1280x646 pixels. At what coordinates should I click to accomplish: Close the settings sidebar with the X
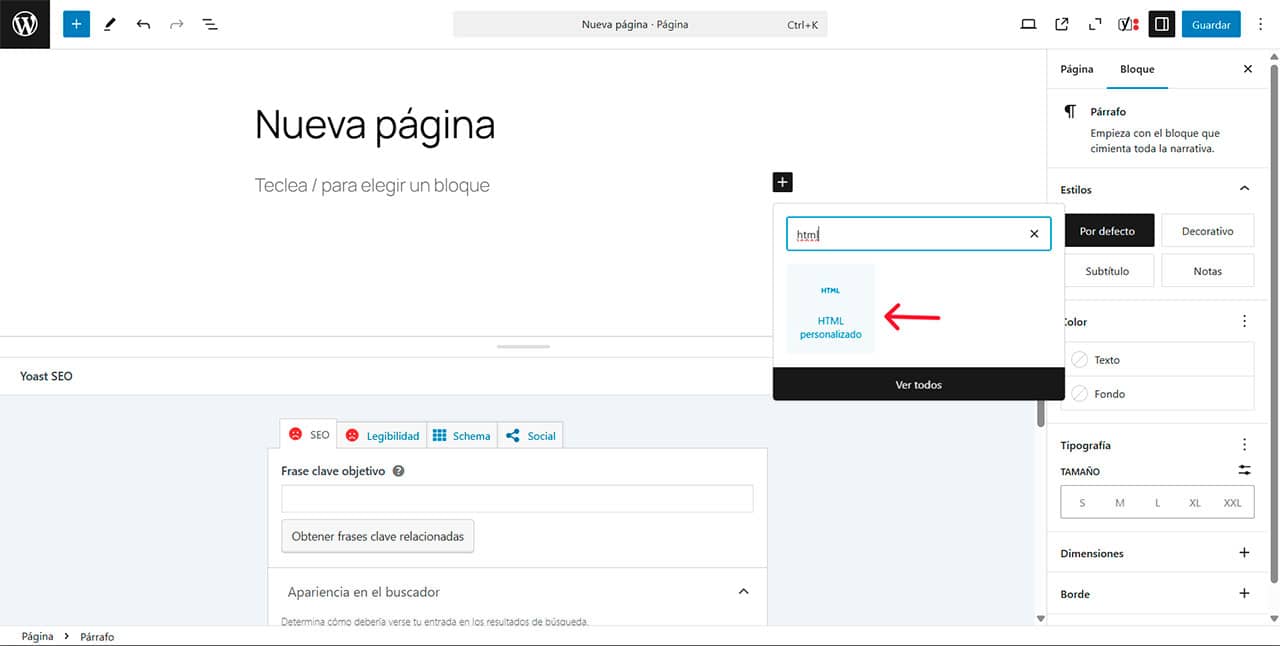[x=1247, y=69]
